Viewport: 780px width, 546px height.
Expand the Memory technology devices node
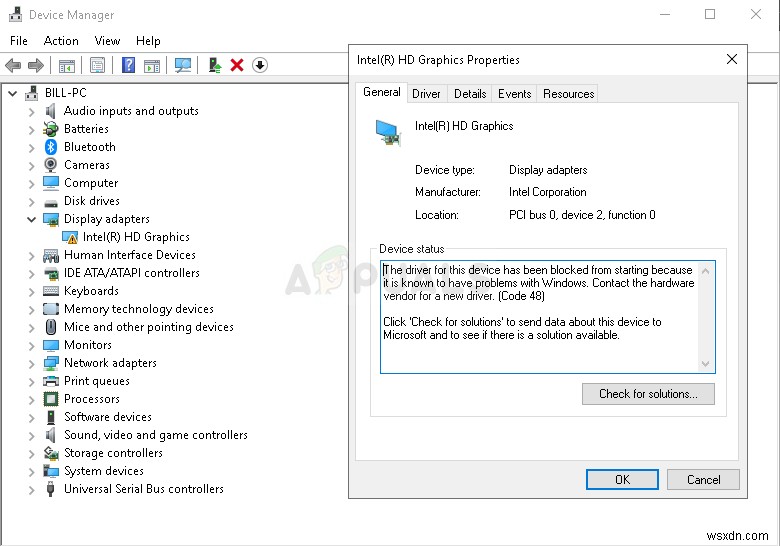[x=31, y=309]
